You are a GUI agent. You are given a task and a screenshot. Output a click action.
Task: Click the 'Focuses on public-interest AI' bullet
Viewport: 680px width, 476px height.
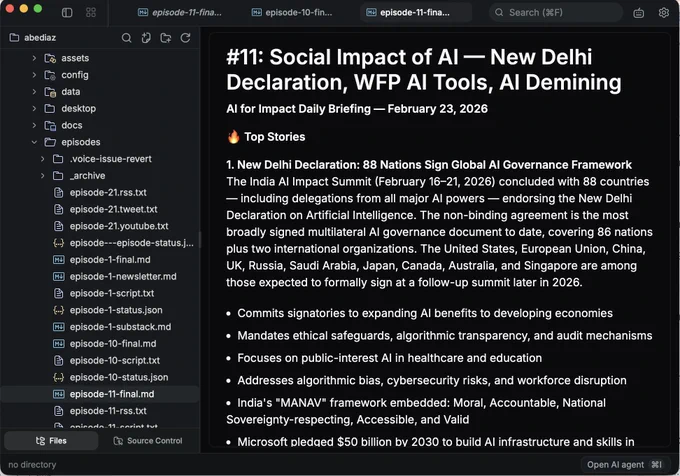[x=389, y=358]
